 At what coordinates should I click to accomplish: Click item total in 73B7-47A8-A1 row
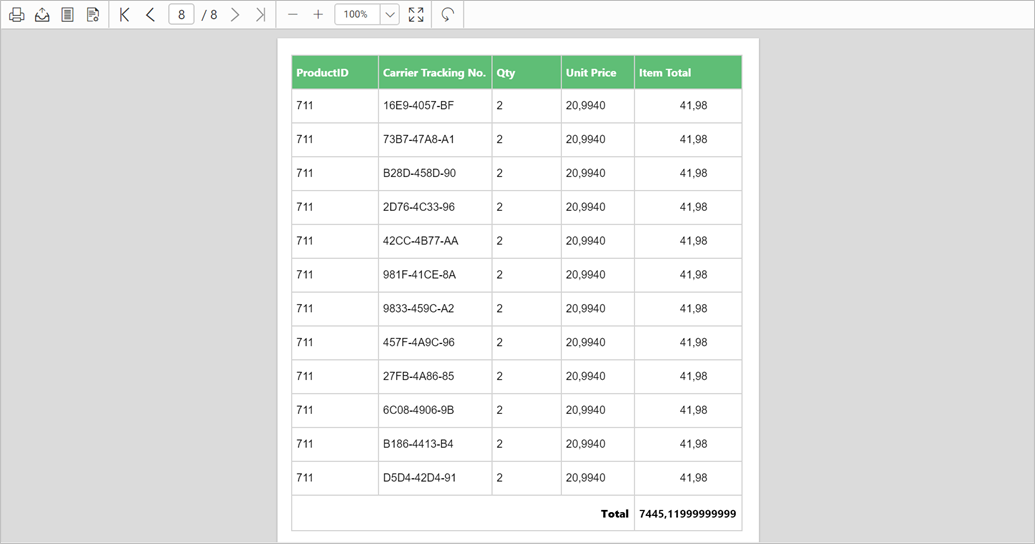(693, 139)
